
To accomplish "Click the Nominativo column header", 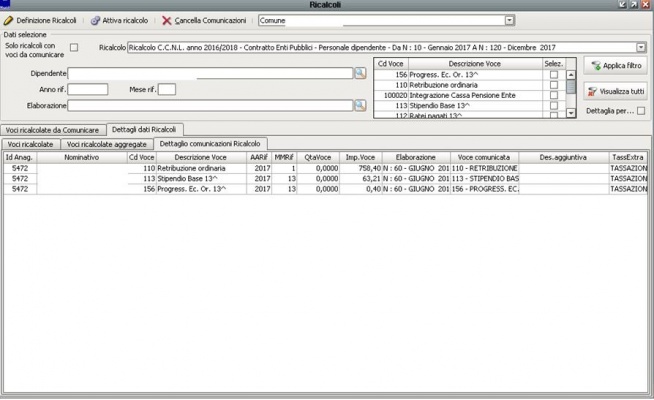I will click(x=82, y=157).
